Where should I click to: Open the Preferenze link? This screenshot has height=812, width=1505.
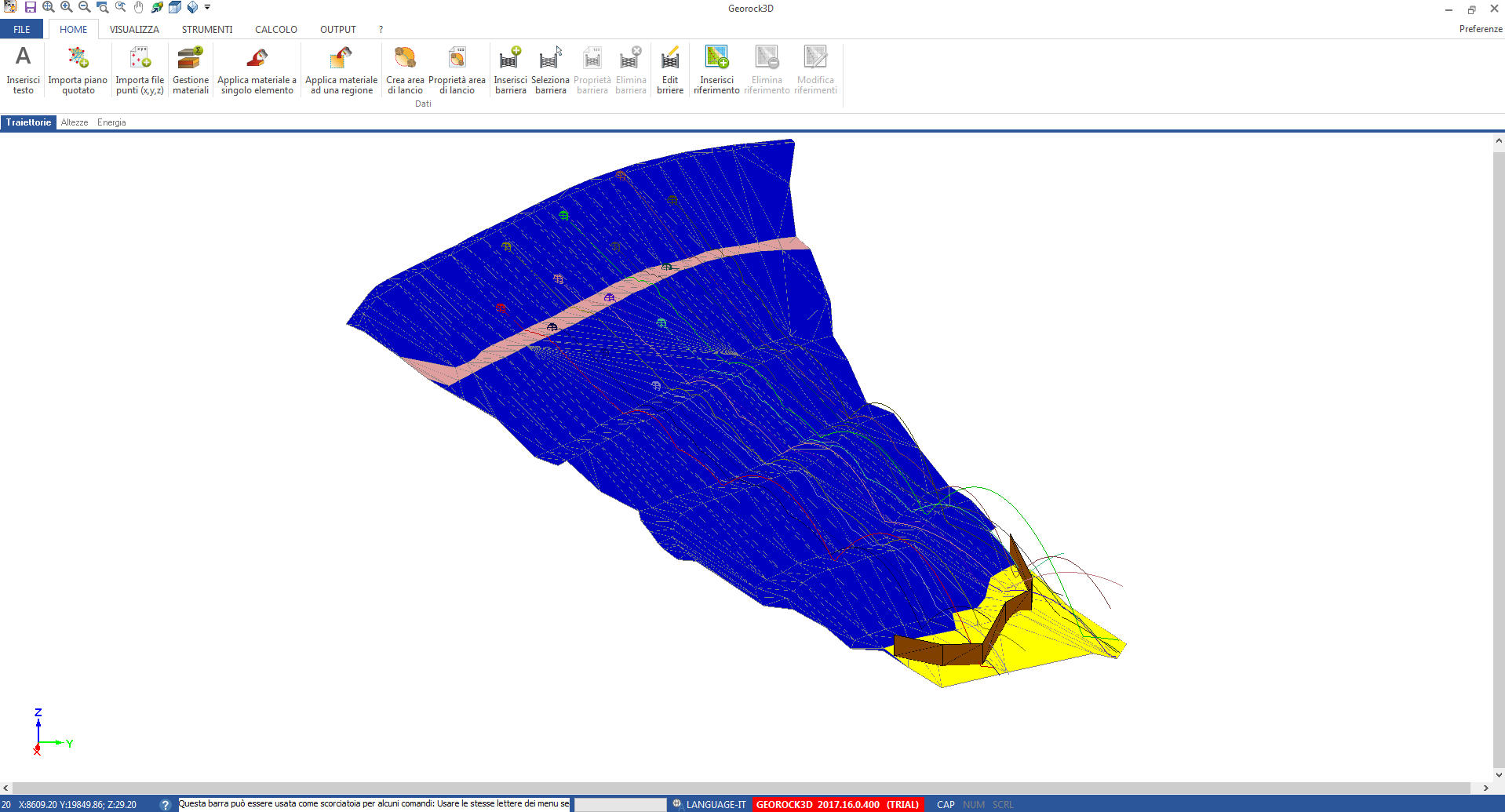point(1481,29)
